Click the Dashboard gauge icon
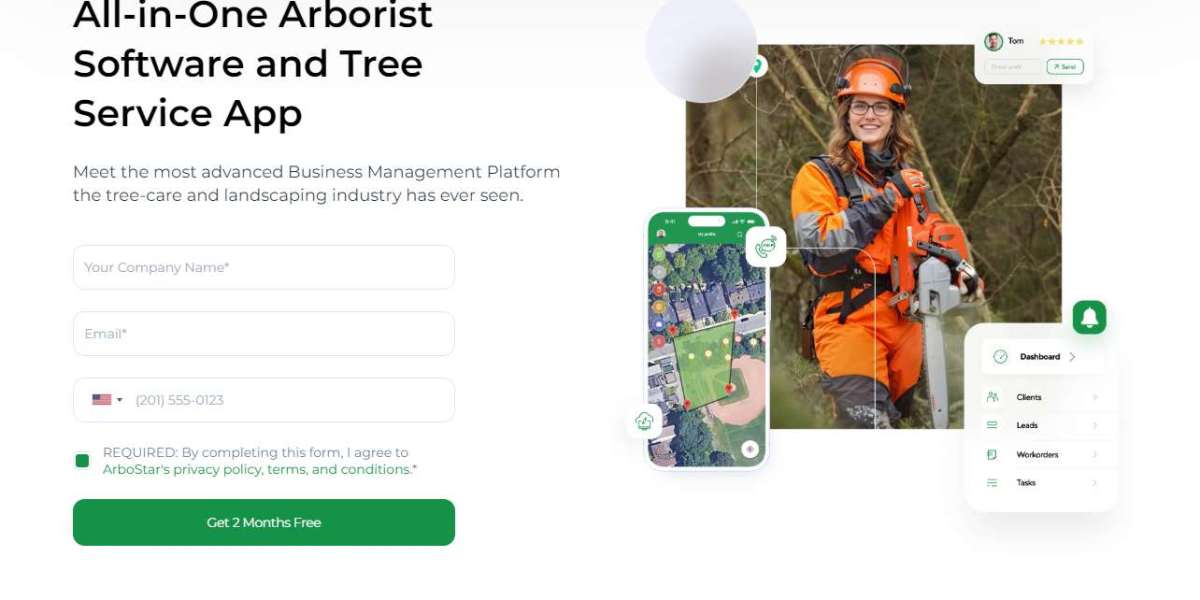 point(1000,357)
